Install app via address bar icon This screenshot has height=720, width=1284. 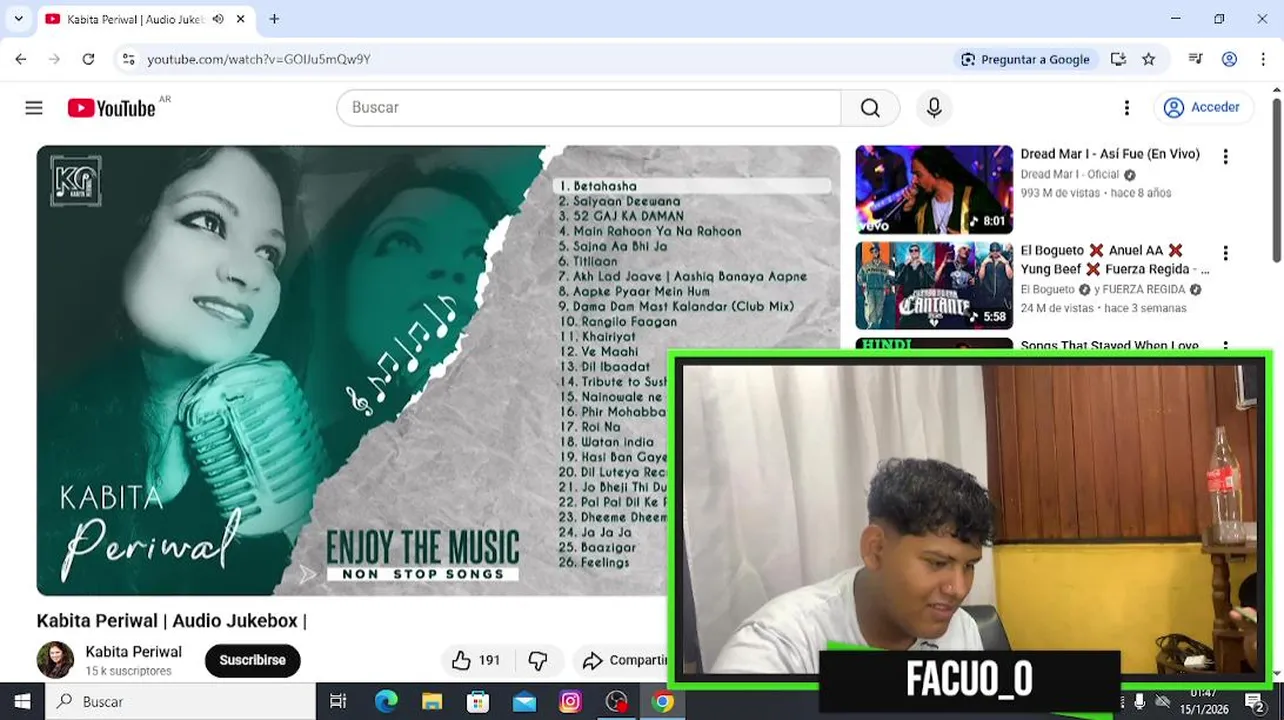tap(1118, 59)
